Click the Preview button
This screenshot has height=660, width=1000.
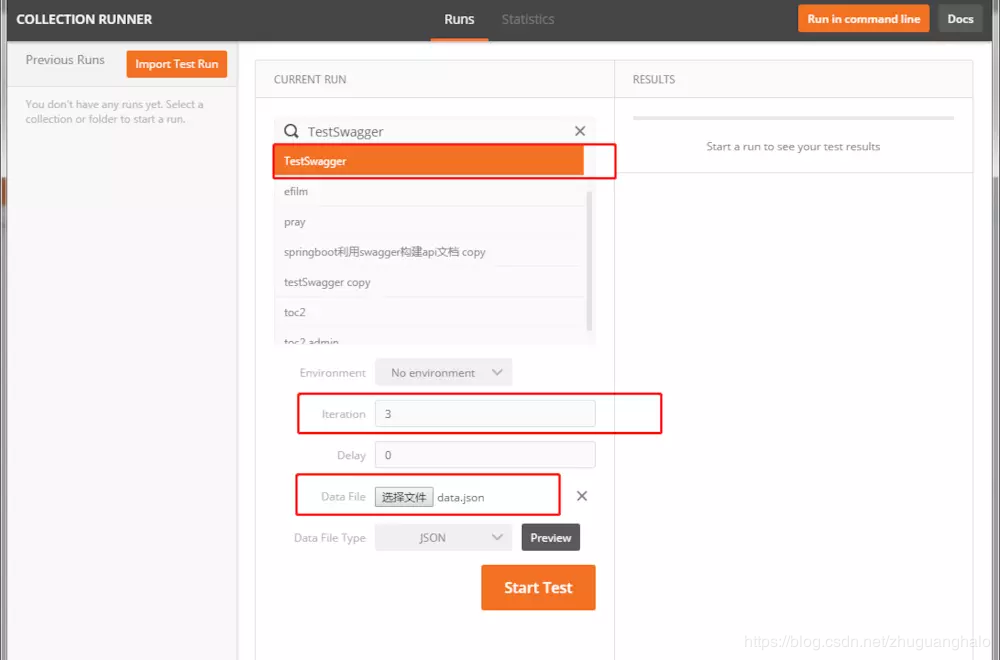[550, 538]
